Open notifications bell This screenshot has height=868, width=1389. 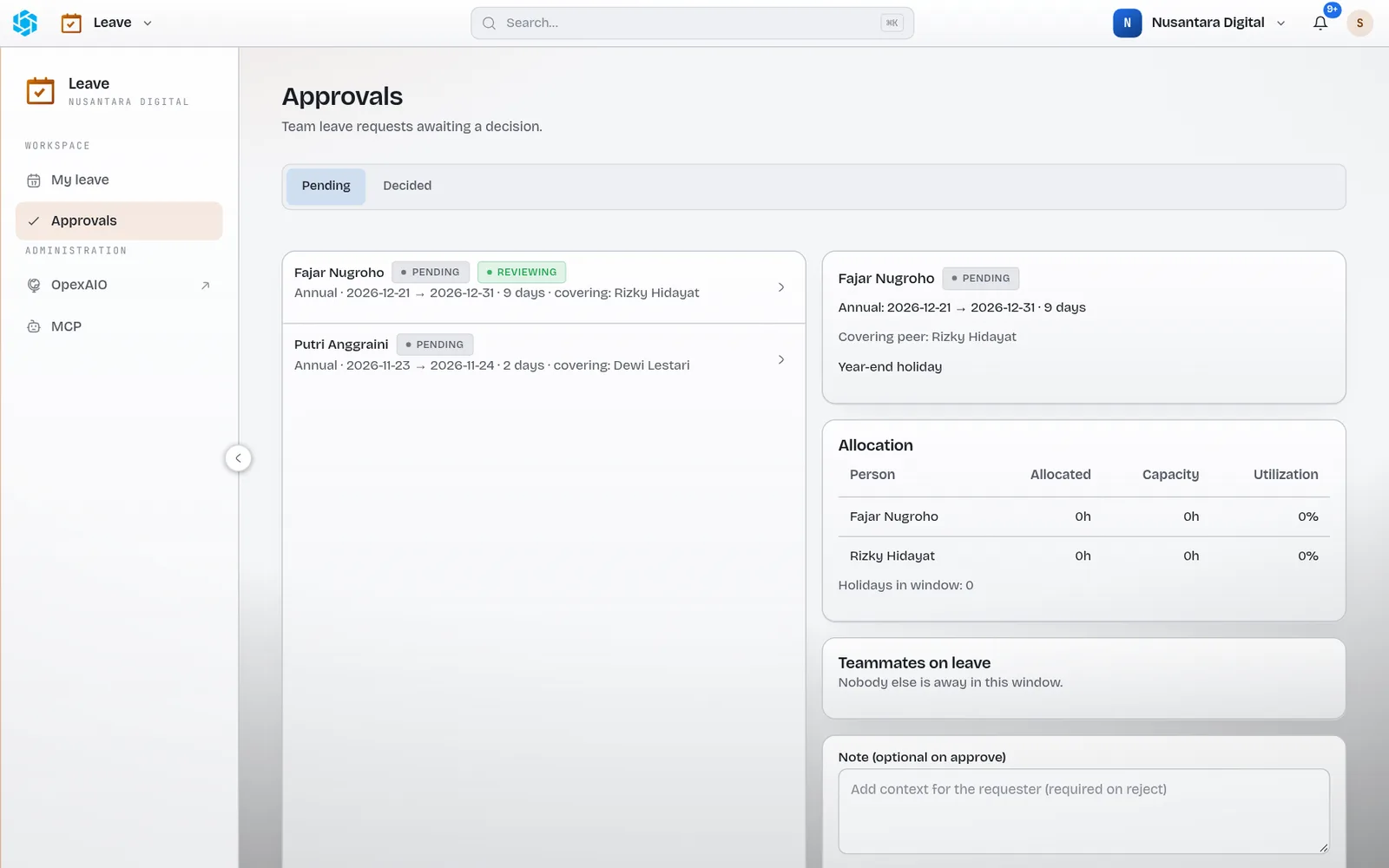pos(1320,23)
